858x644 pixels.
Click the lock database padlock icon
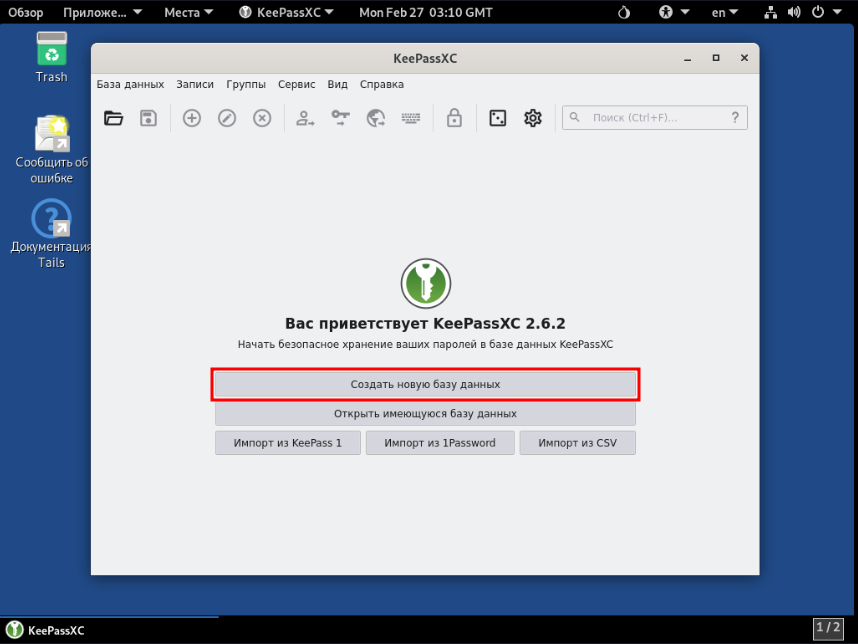tap(454, 118)
